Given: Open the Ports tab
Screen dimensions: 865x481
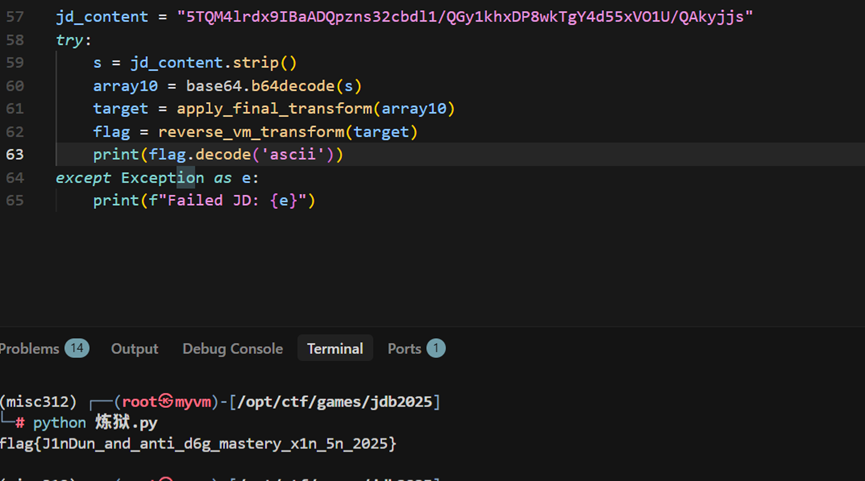Looking at the screenshot, I should pos(404,348).
